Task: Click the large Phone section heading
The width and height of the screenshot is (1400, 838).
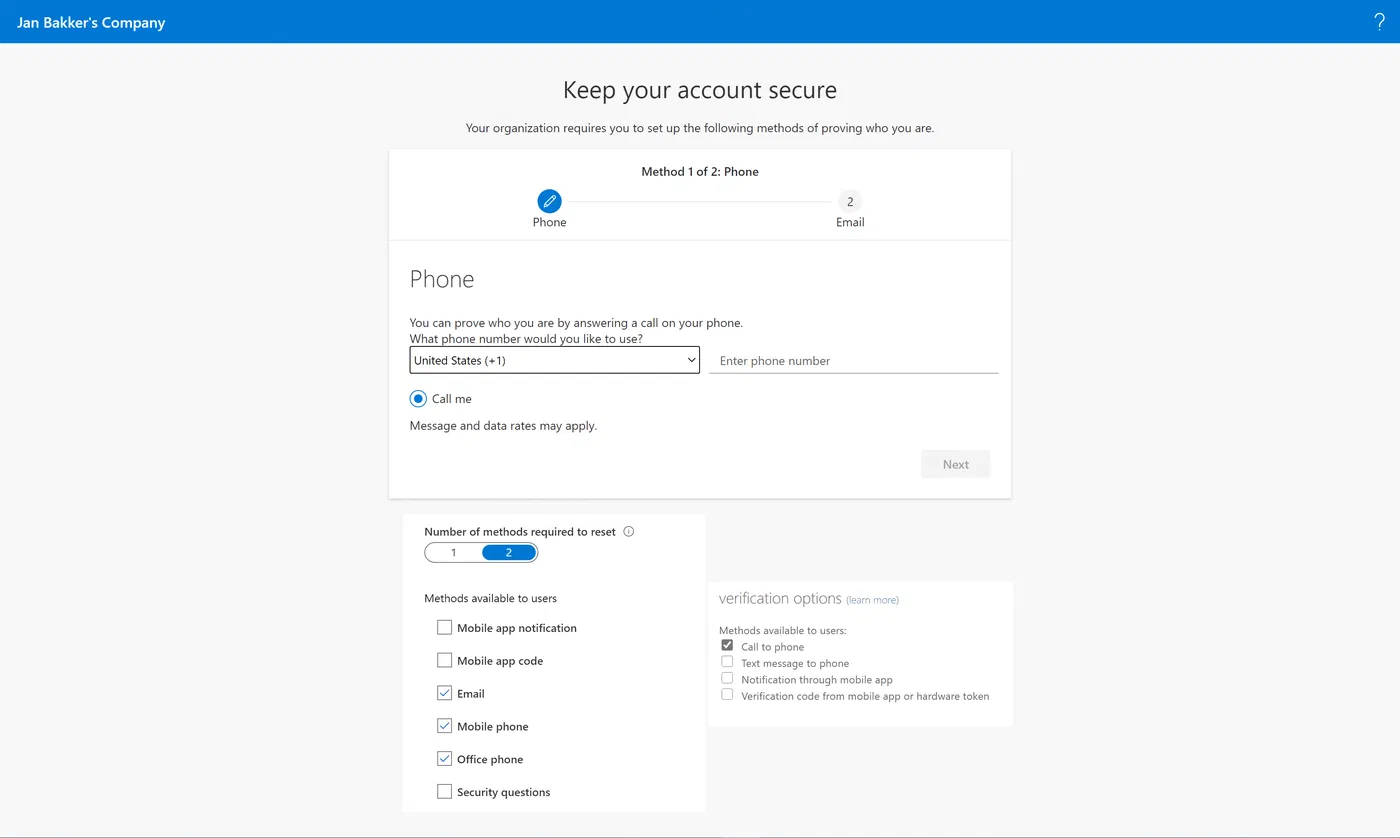Action: (442, 279)
